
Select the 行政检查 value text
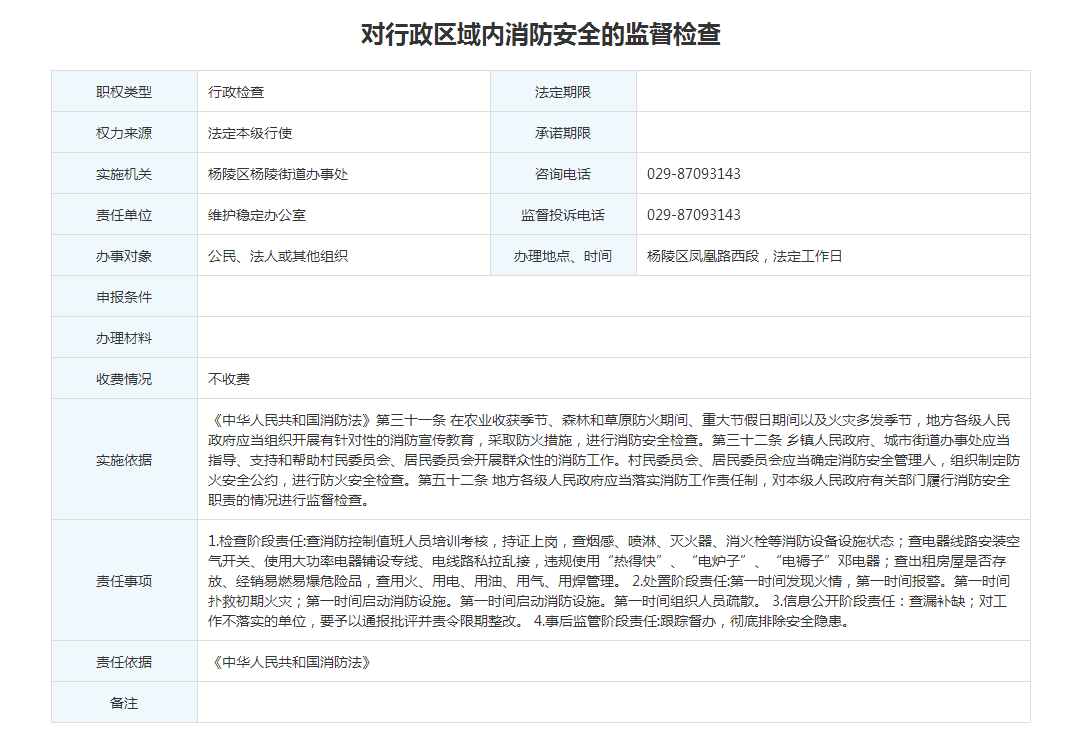[x=236, y=92]
